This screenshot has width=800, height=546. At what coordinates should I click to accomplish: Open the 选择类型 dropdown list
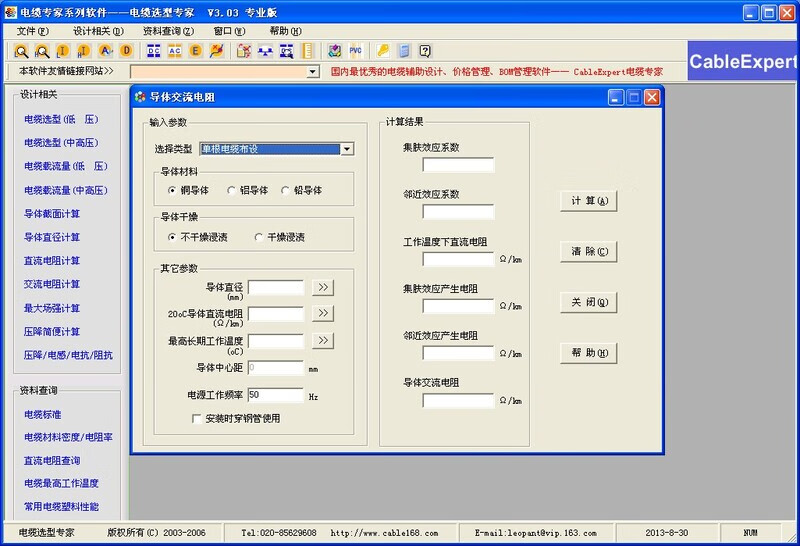tap(347, 149)
